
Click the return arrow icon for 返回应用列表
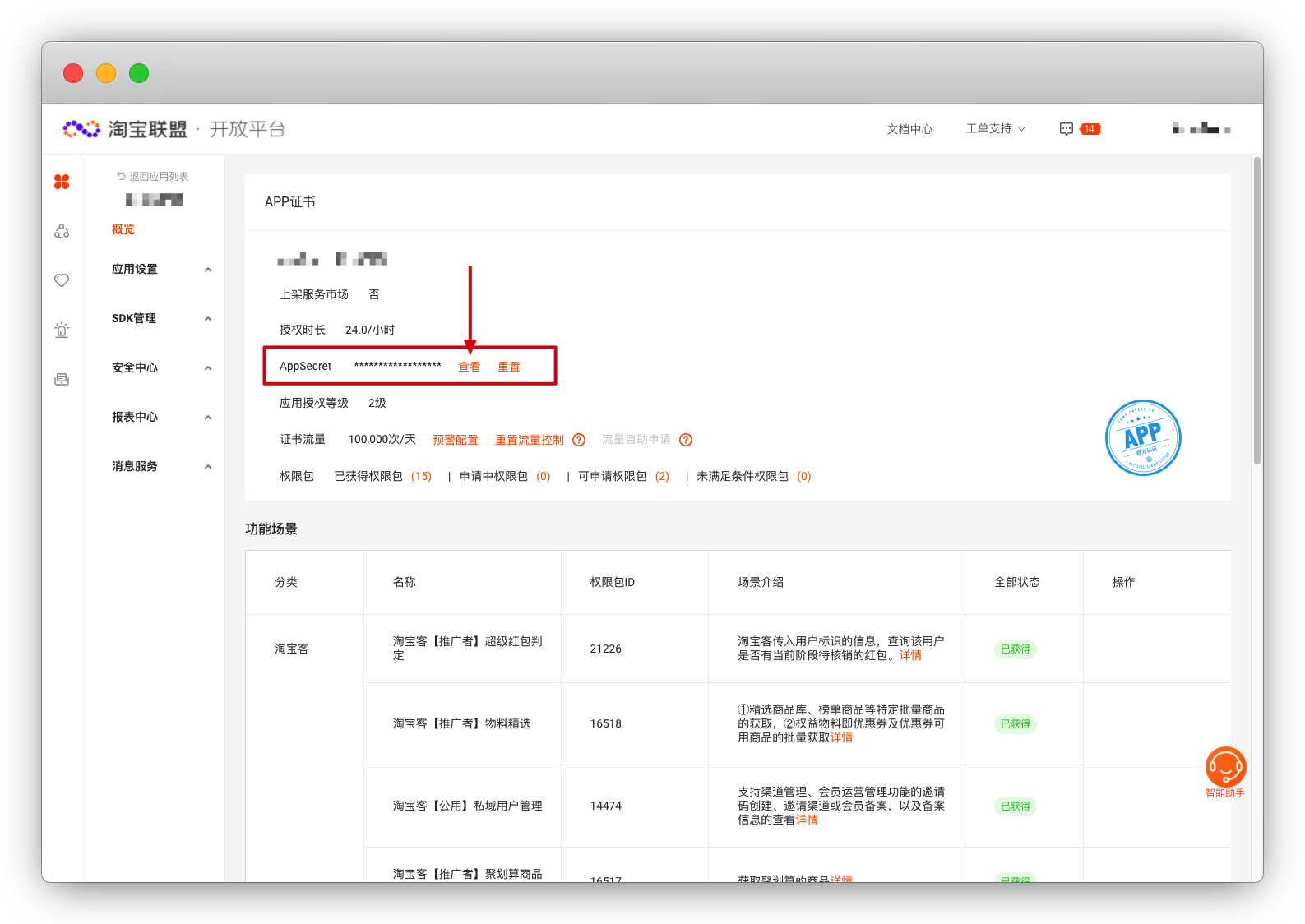click(121, 177)
